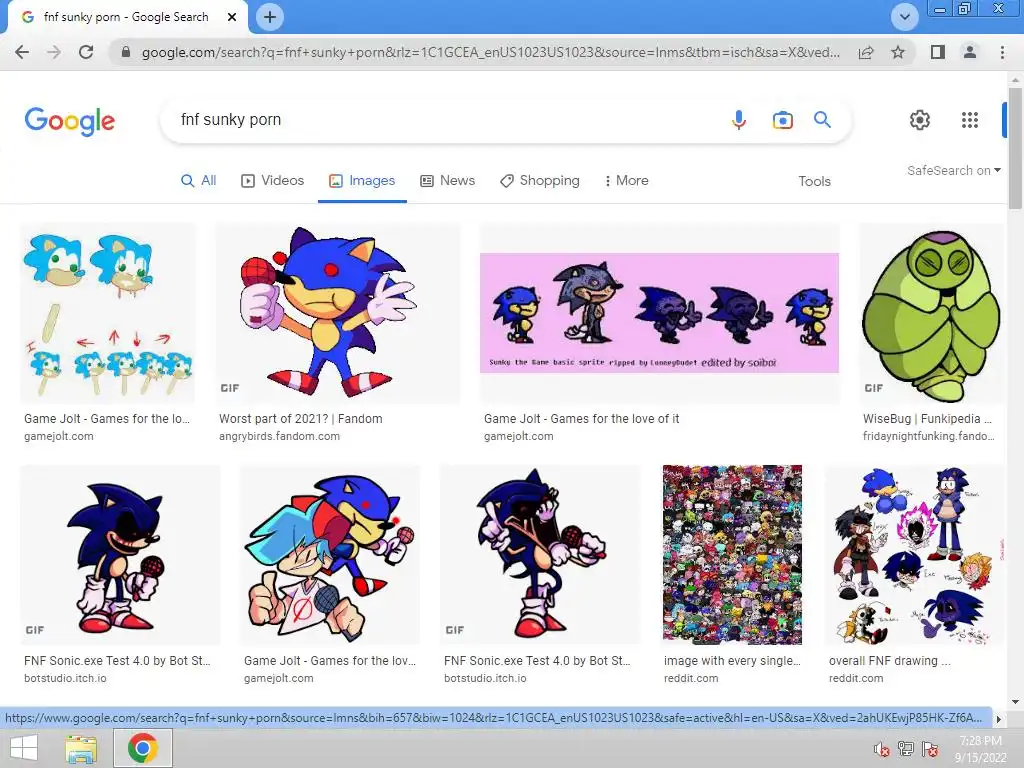Viewport: 1024px width, 768px height.
Task: Open the Boyfriend thumbs-up gamejolt image
Action: 330,555
